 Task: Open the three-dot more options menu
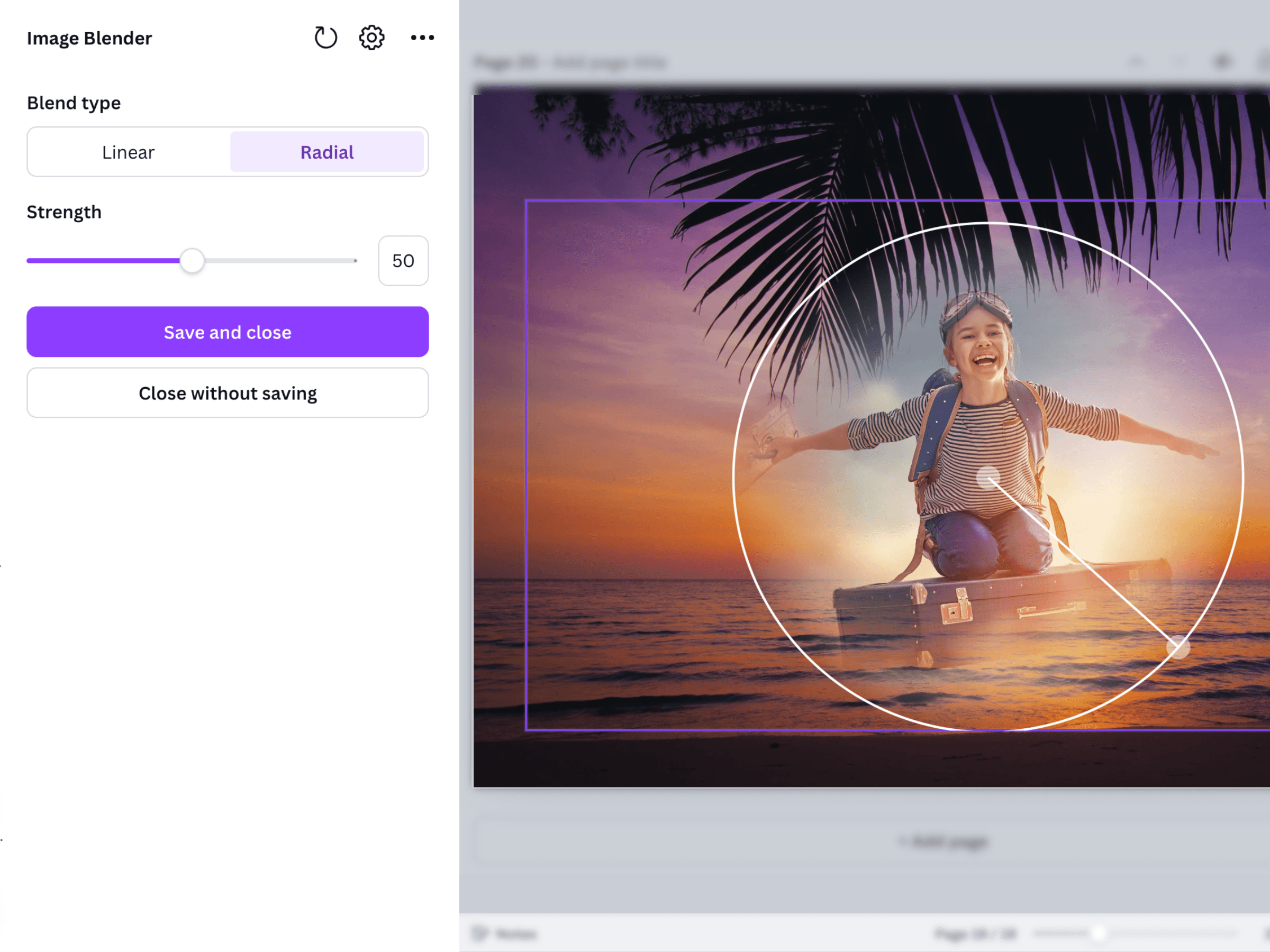pyautogui.click(x=423, y=38)
